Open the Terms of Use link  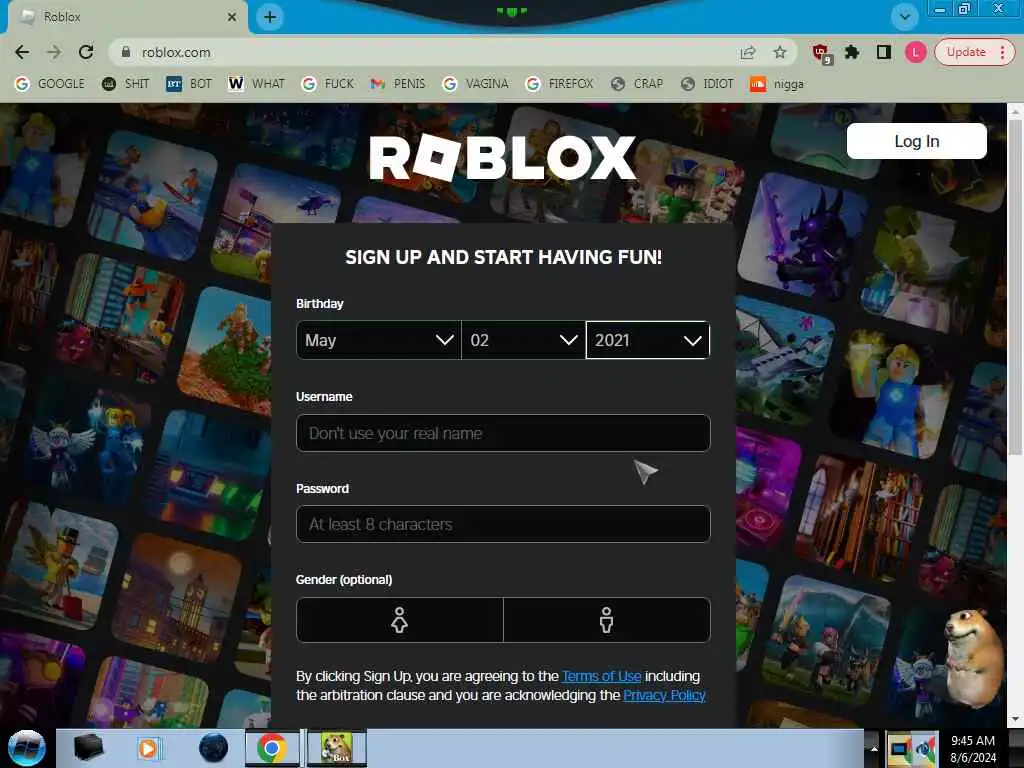point(601,677)
